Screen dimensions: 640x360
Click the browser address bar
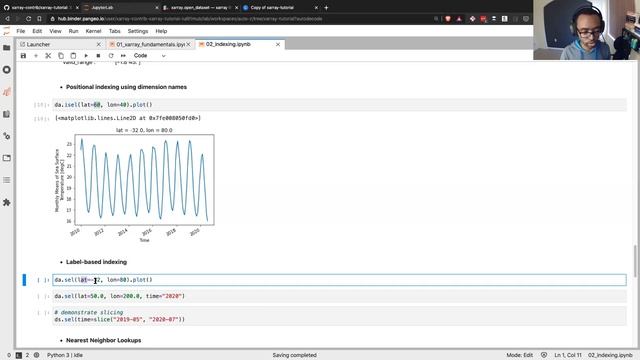tap(241, 19)
